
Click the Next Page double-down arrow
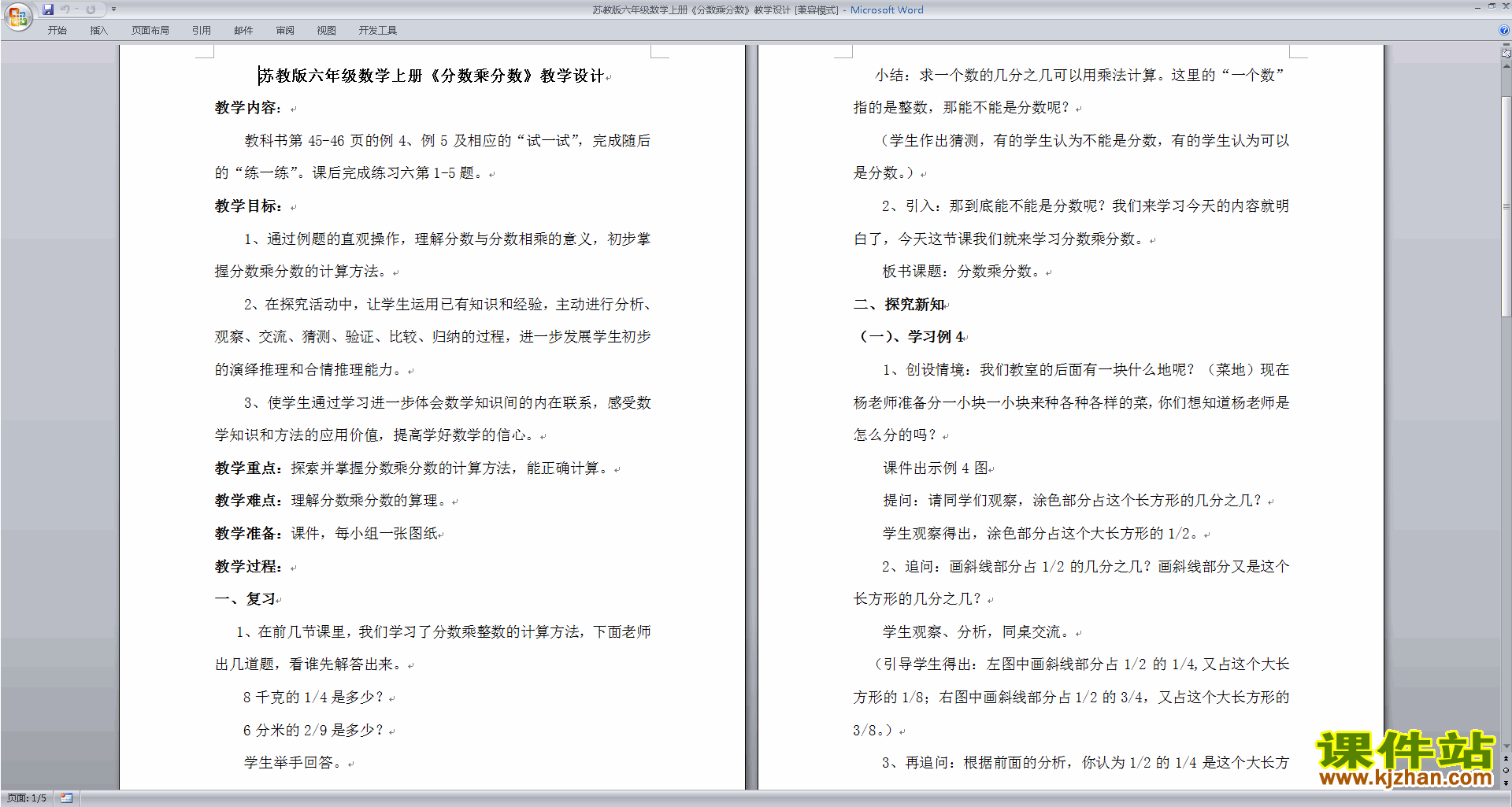click(x=1506, y=783)
